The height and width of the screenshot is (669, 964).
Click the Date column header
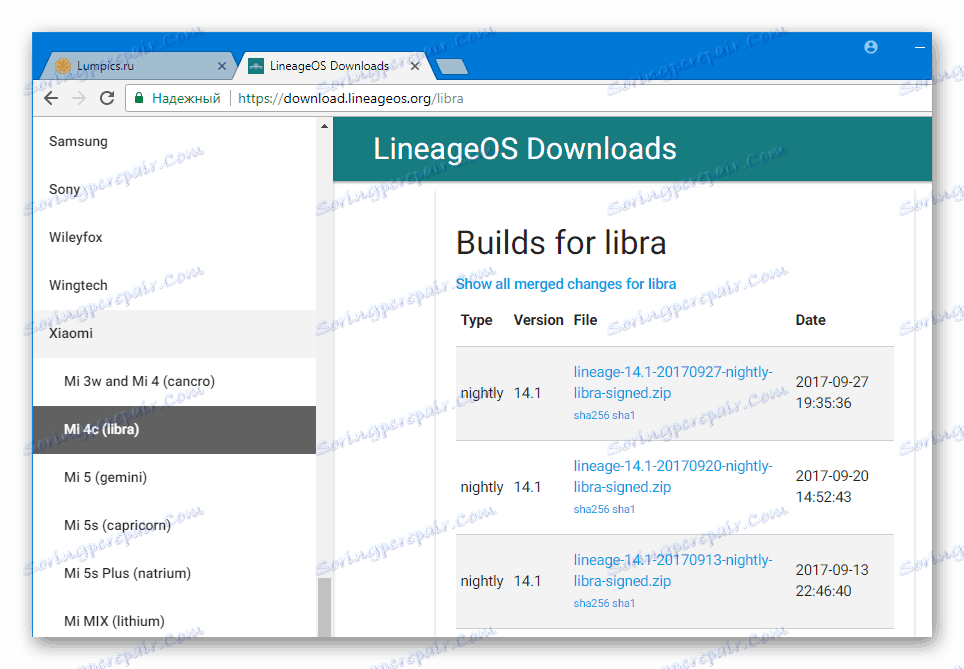[x=810, y=320]
